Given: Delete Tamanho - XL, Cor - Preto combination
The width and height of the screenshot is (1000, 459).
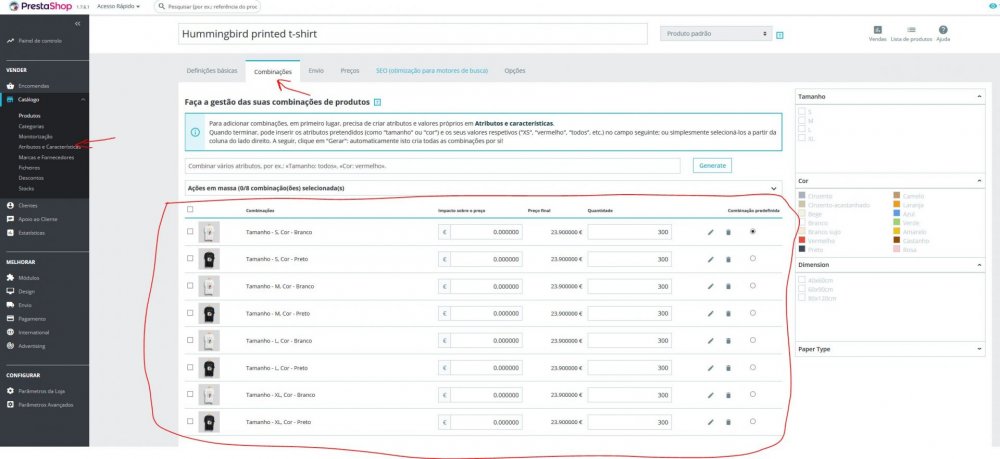Looking at the screenshot, I should 728,422.
